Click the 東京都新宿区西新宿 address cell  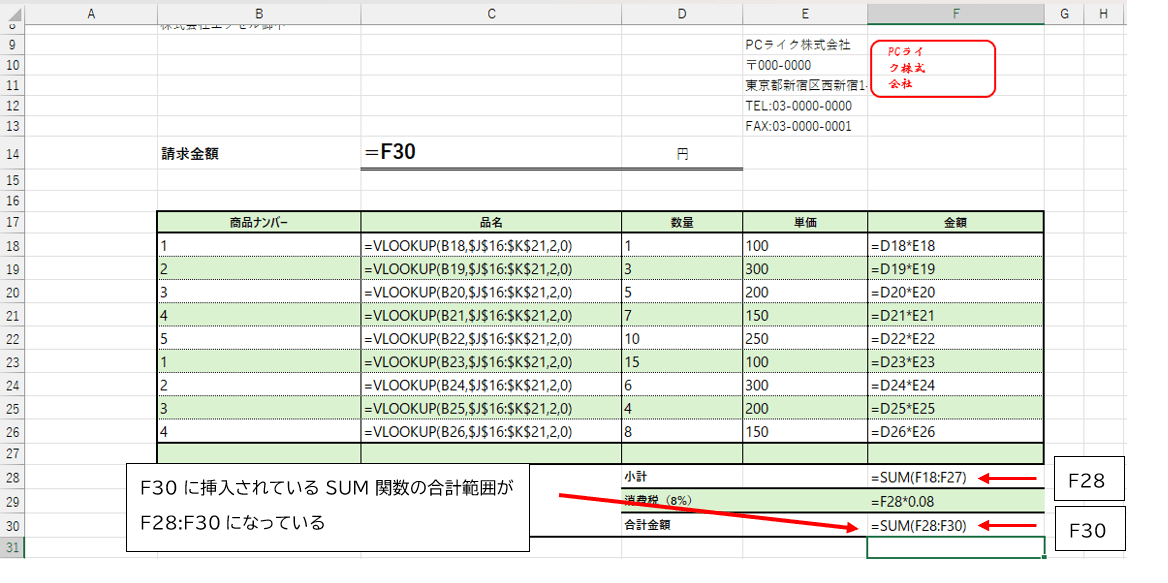tap(805, 85)
